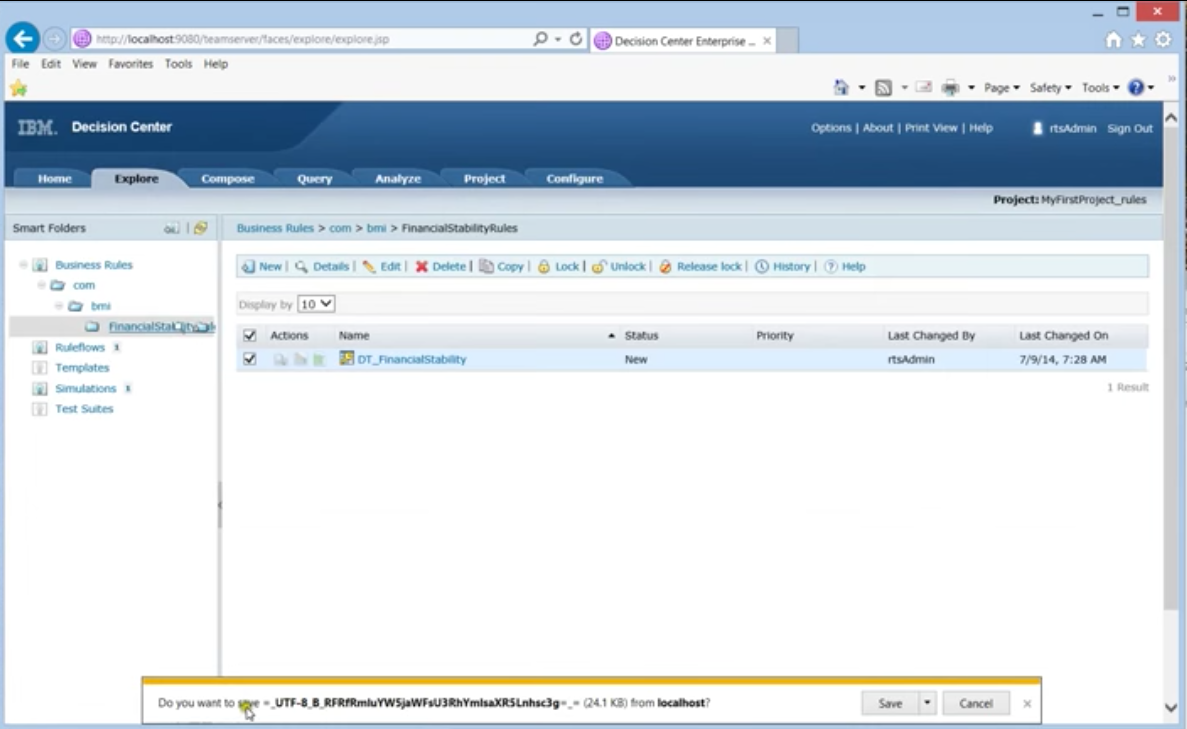Screen dimensions: 1187x729
Task: Click the About link in the header
Action: [x=877, y=128]
